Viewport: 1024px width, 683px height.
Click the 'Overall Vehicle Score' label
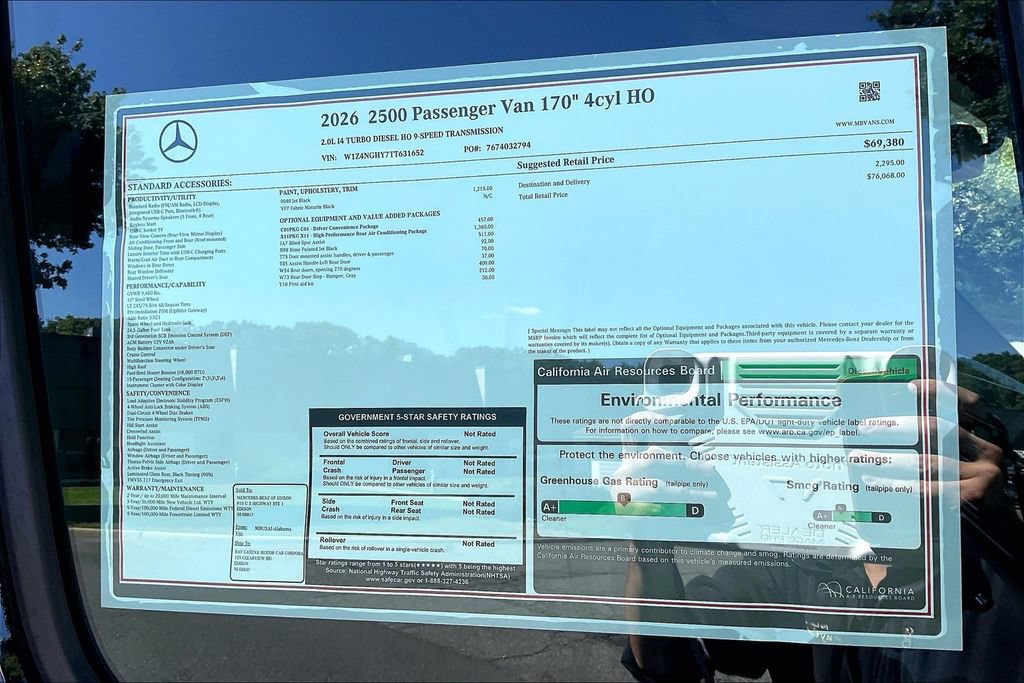coord(356,434)
